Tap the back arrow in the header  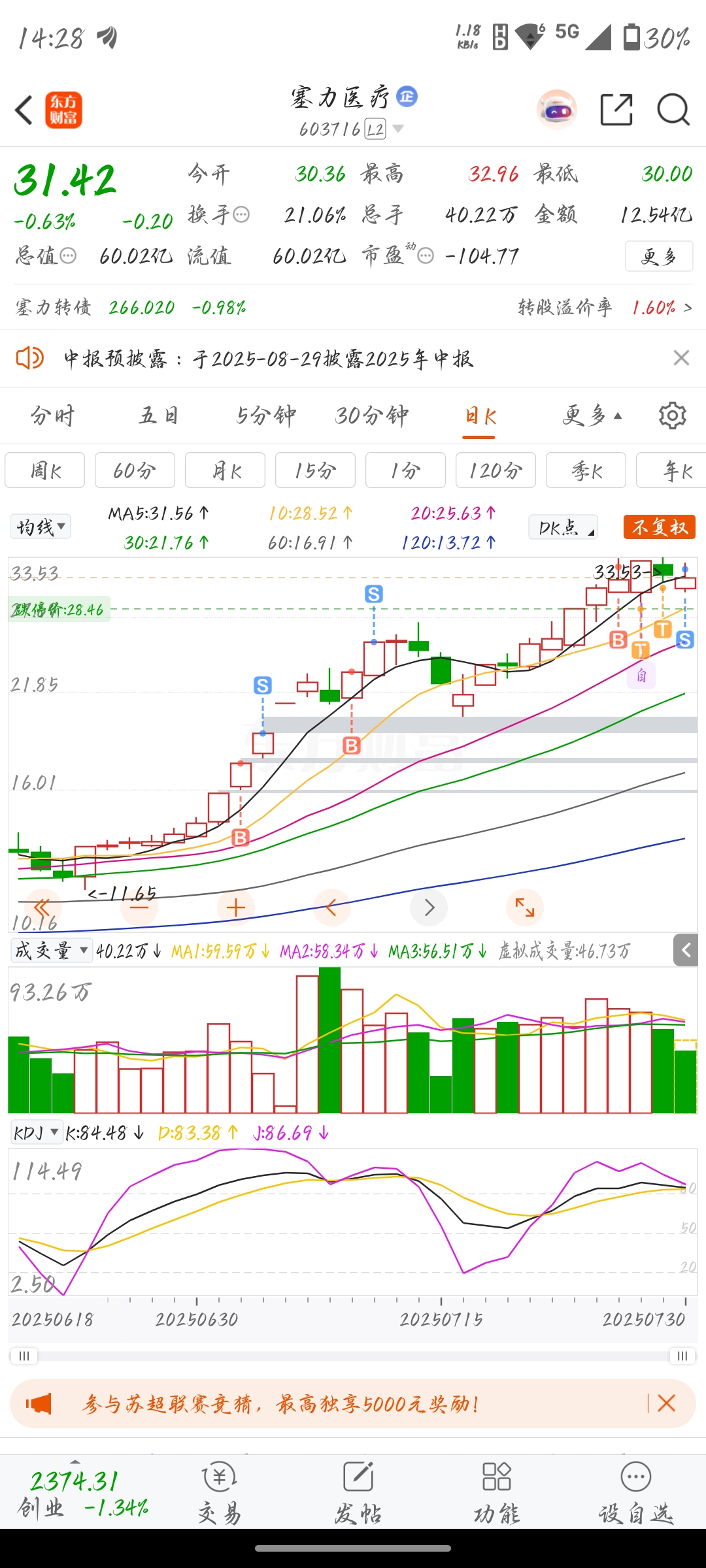tap(24, 110)
